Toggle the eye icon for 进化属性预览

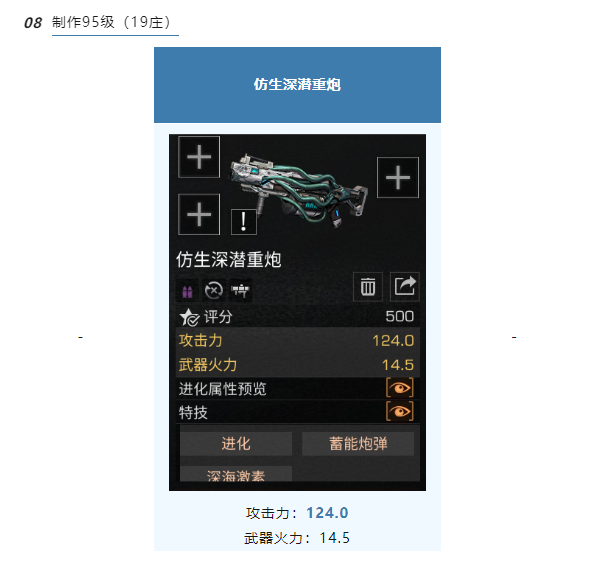[400, 388]
